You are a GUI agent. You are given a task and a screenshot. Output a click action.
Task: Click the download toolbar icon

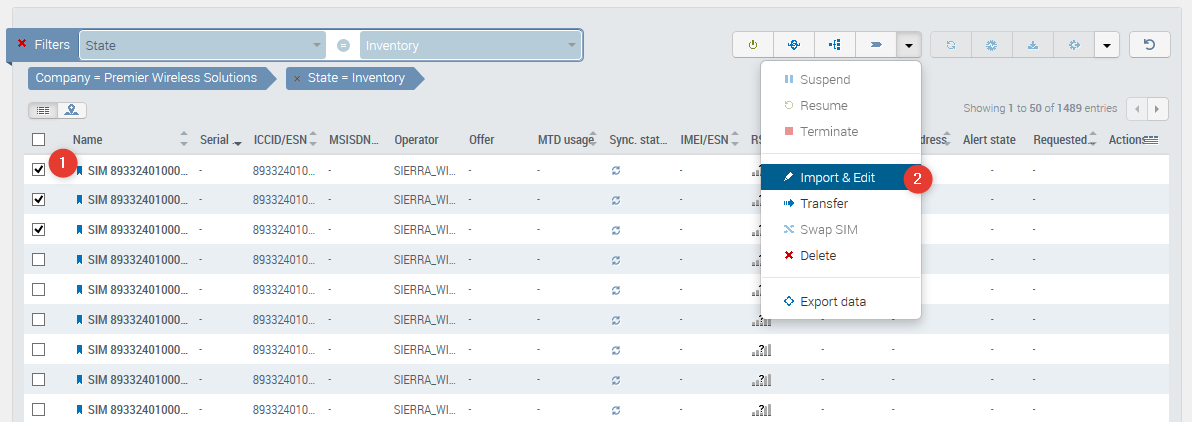point(1033,45)
